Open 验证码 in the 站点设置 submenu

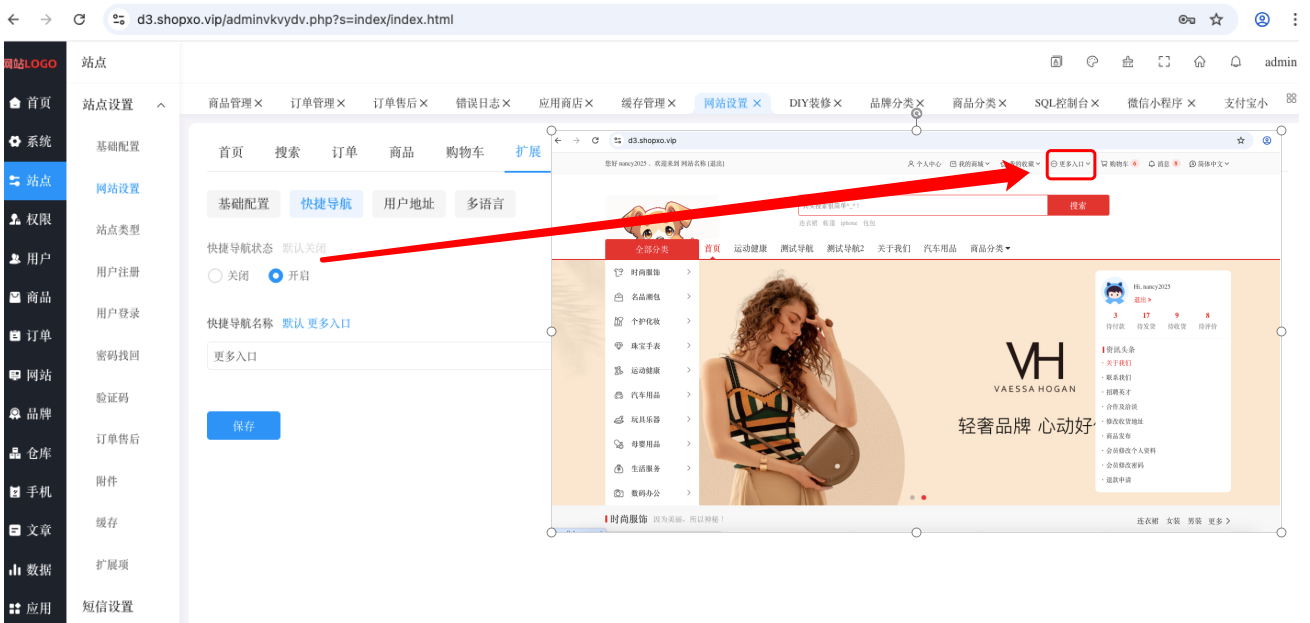point(113,398)
